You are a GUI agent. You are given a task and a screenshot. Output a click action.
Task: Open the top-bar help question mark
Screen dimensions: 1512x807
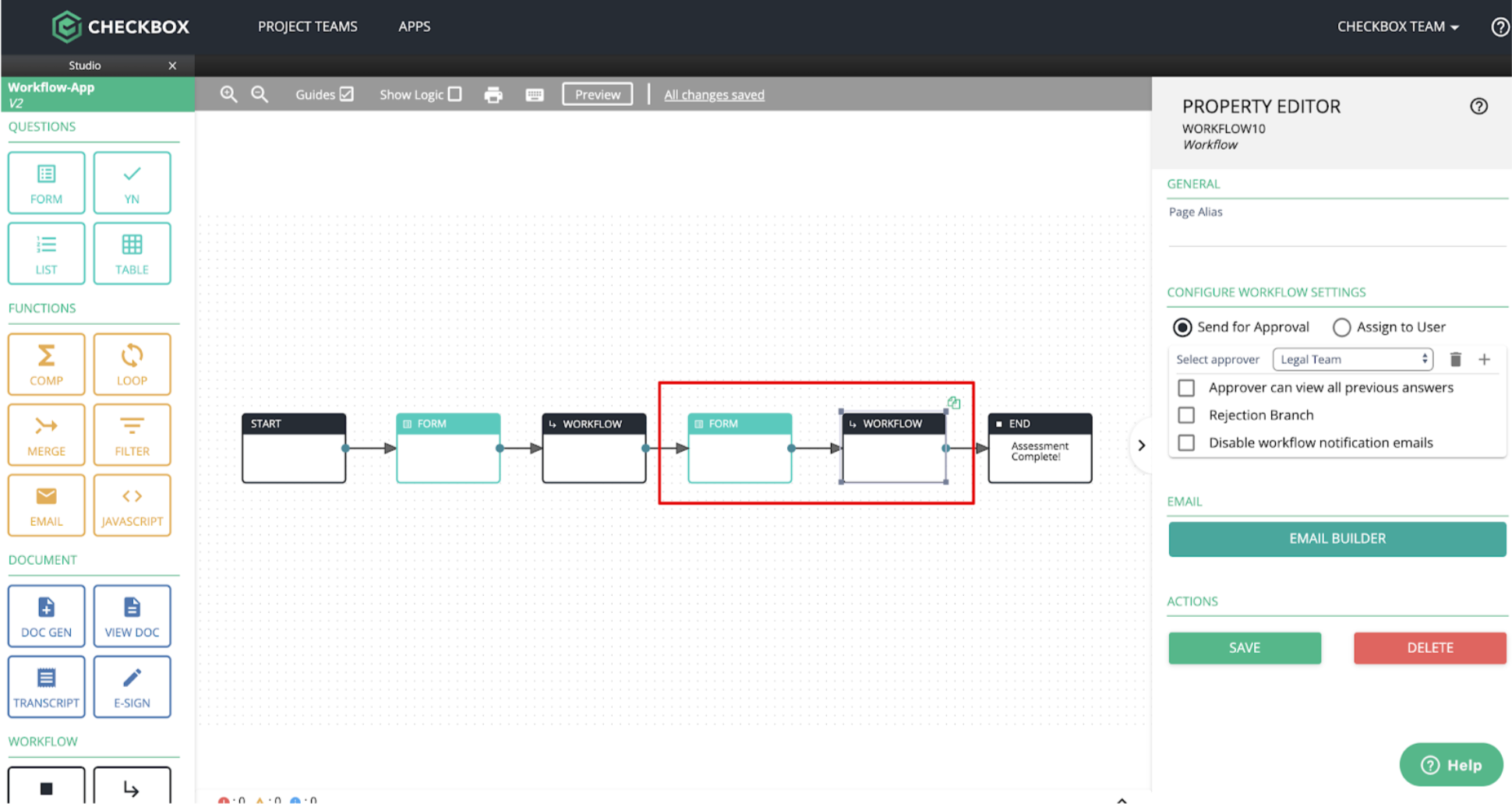1500,26
